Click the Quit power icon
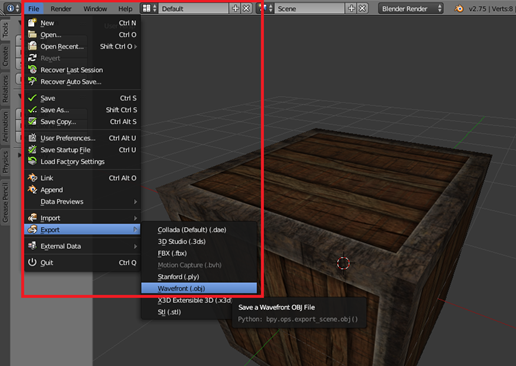This screenshot has height=366, width=516. click(32, 262)
